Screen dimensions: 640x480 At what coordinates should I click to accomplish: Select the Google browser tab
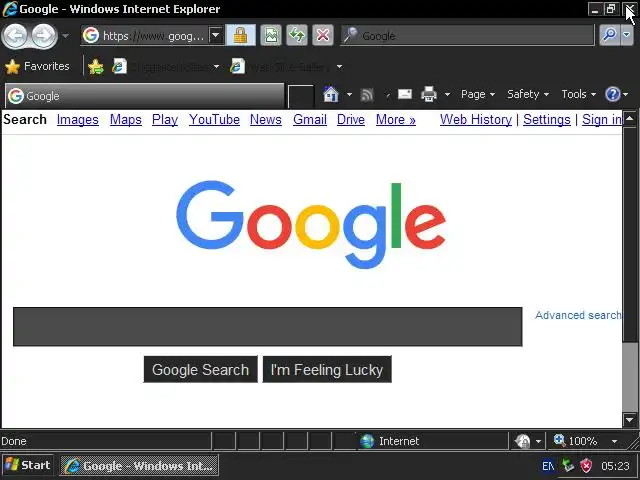click(x=144, y=96)
